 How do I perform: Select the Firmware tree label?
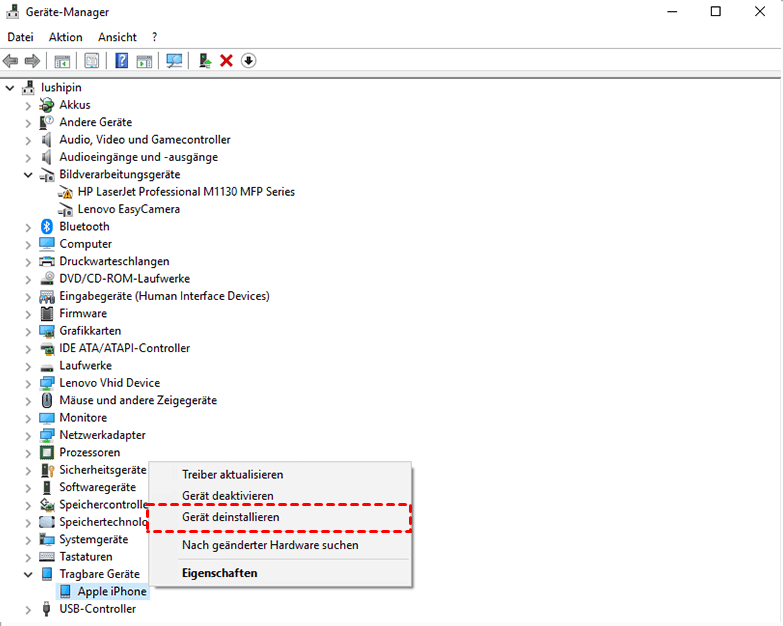83,313
